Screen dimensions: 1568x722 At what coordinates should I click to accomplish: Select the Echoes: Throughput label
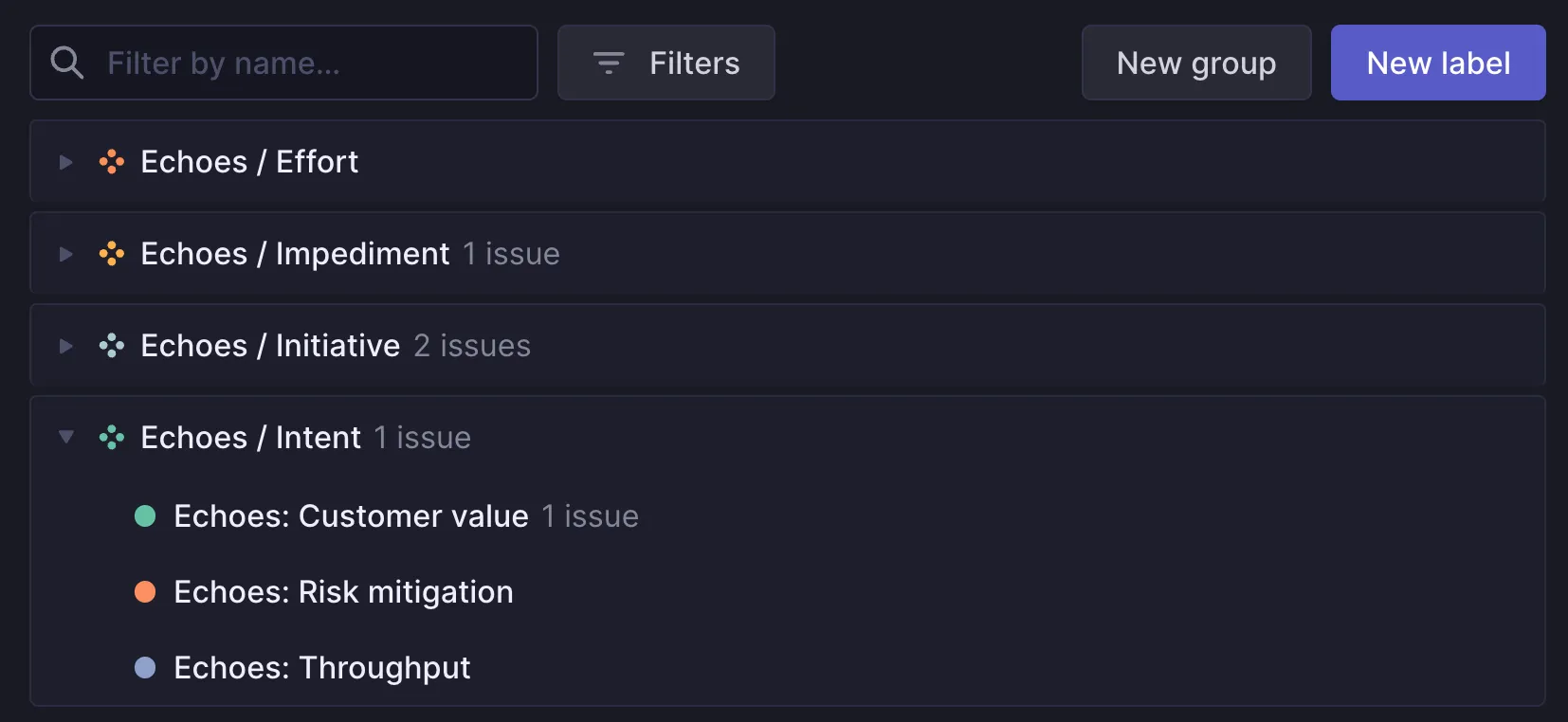tap(322, 668)
